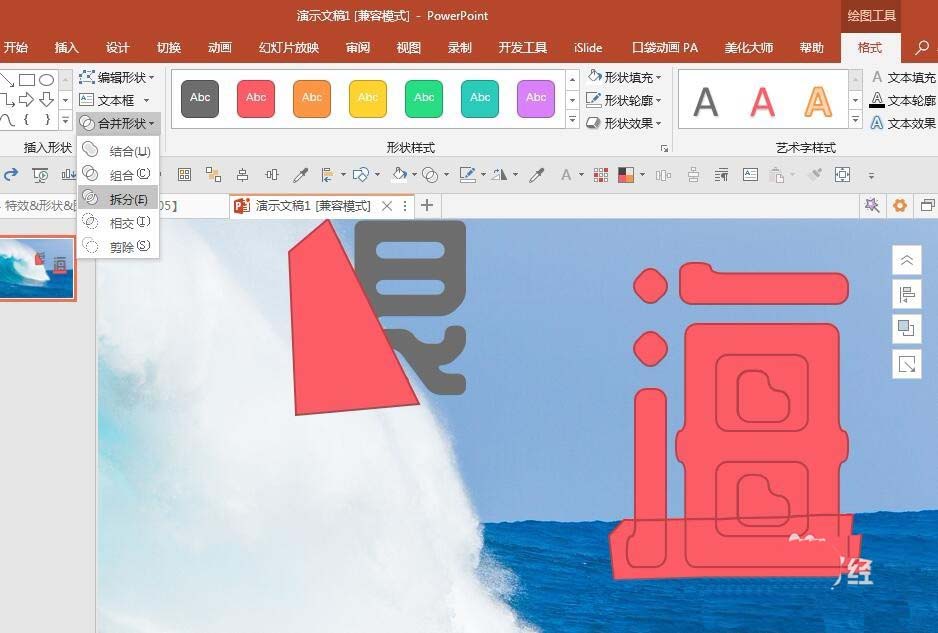Switch to the 插入 ribbon tab

pos(66,47)
